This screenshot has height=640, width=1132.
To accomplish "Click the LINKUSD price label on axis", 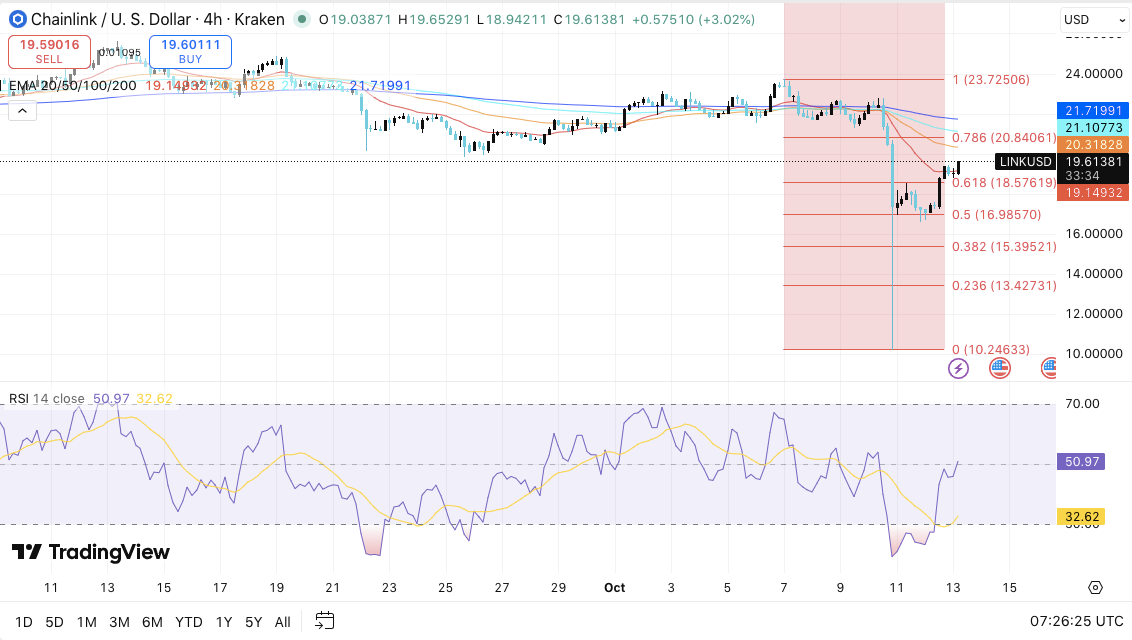I will click(1024, 162).
